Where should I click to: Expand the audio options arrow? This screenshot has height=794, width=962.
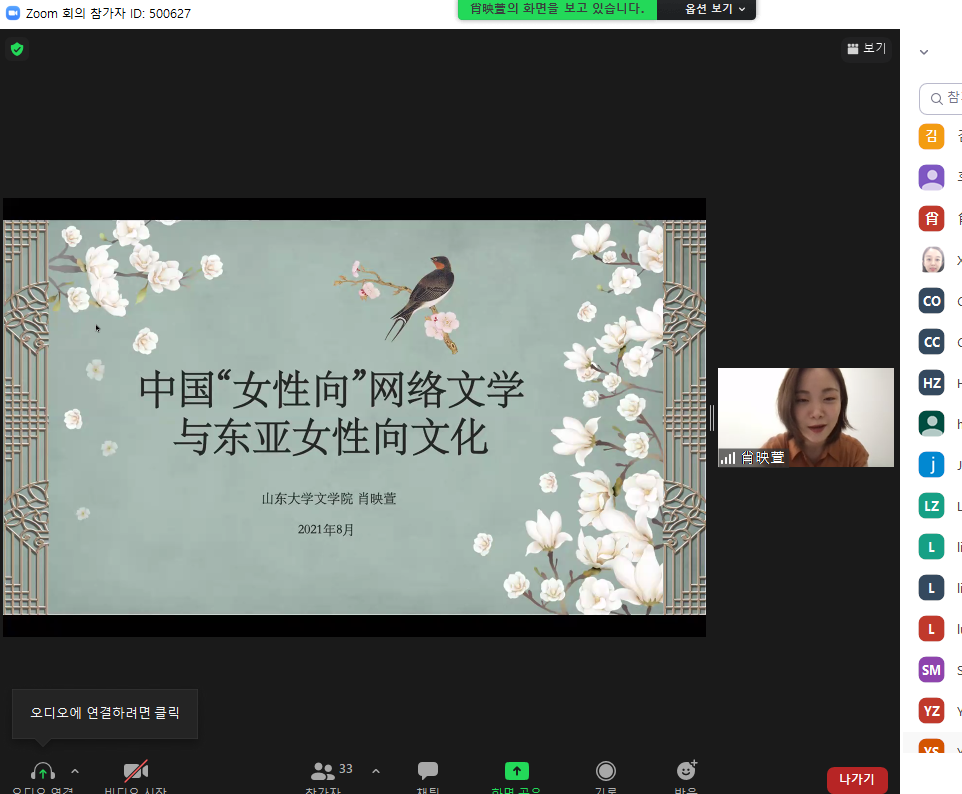(75, 771)
